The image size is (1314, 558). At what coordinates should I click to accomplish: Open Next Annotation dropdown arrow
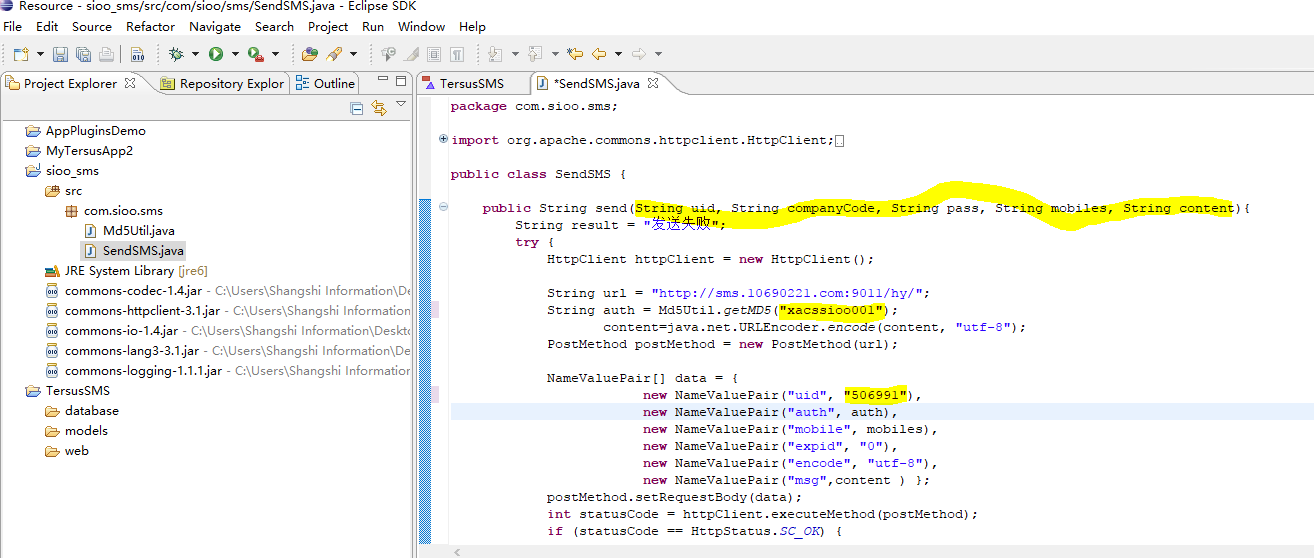[x=515, y=54]
